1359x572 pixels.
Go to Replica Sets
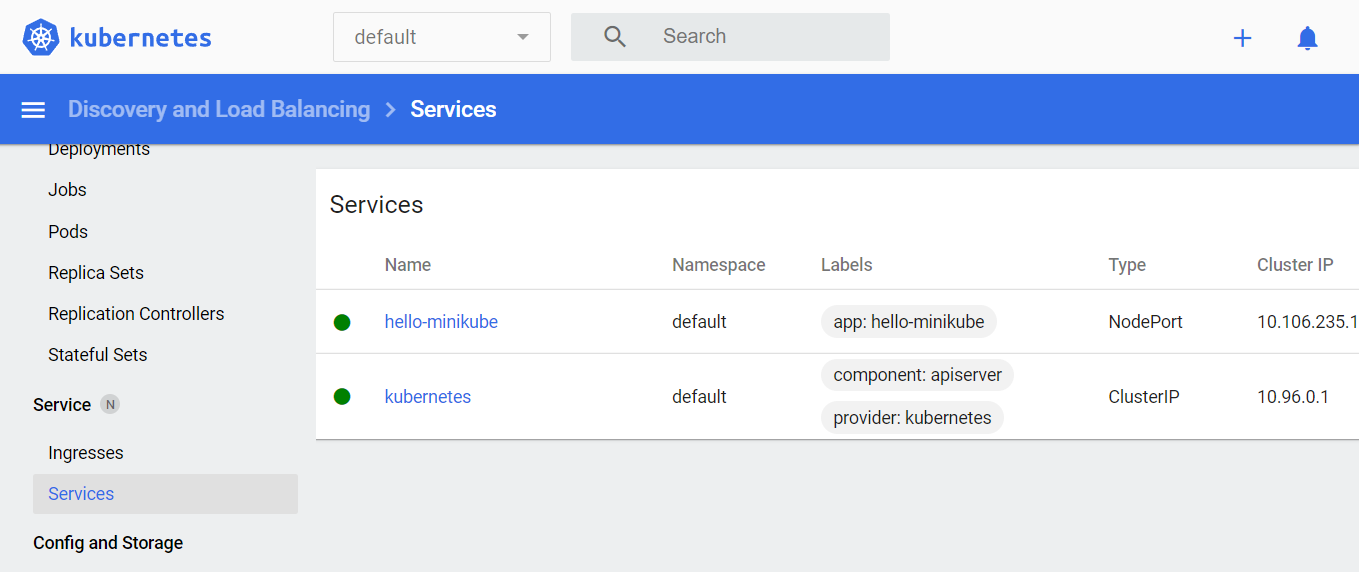tap(96, 273)
